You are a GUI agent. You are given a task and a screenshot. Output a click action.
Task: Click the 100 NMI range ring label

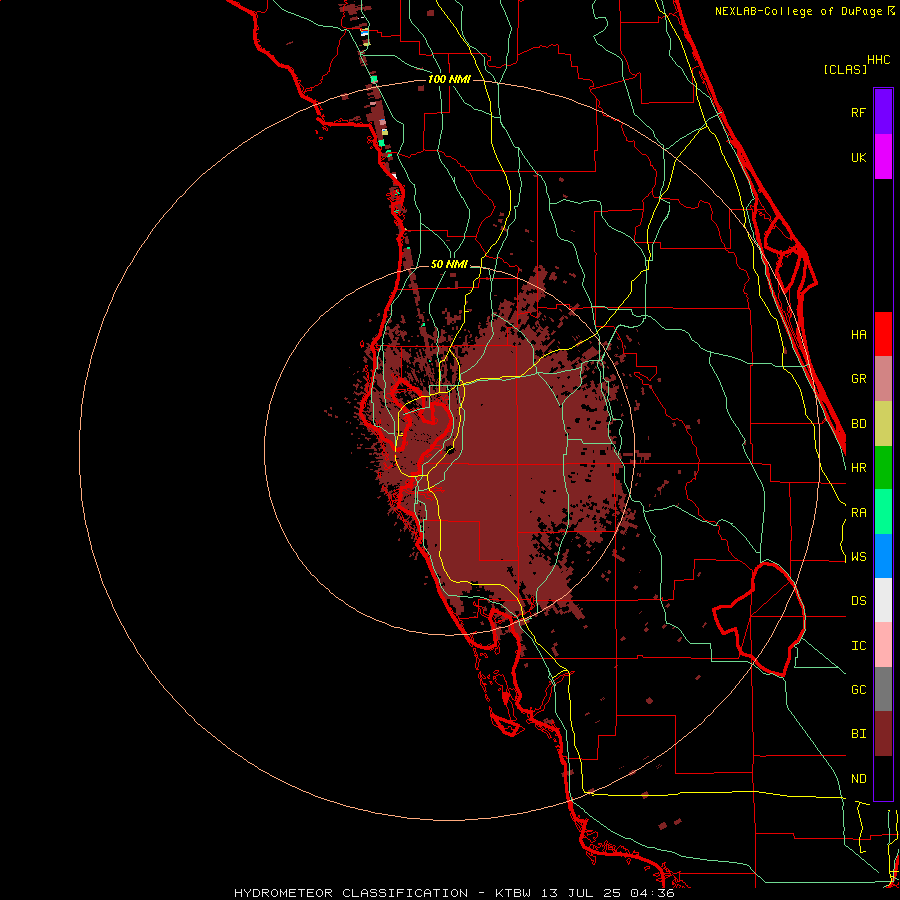pyautogui.click(x=449, y=79)
